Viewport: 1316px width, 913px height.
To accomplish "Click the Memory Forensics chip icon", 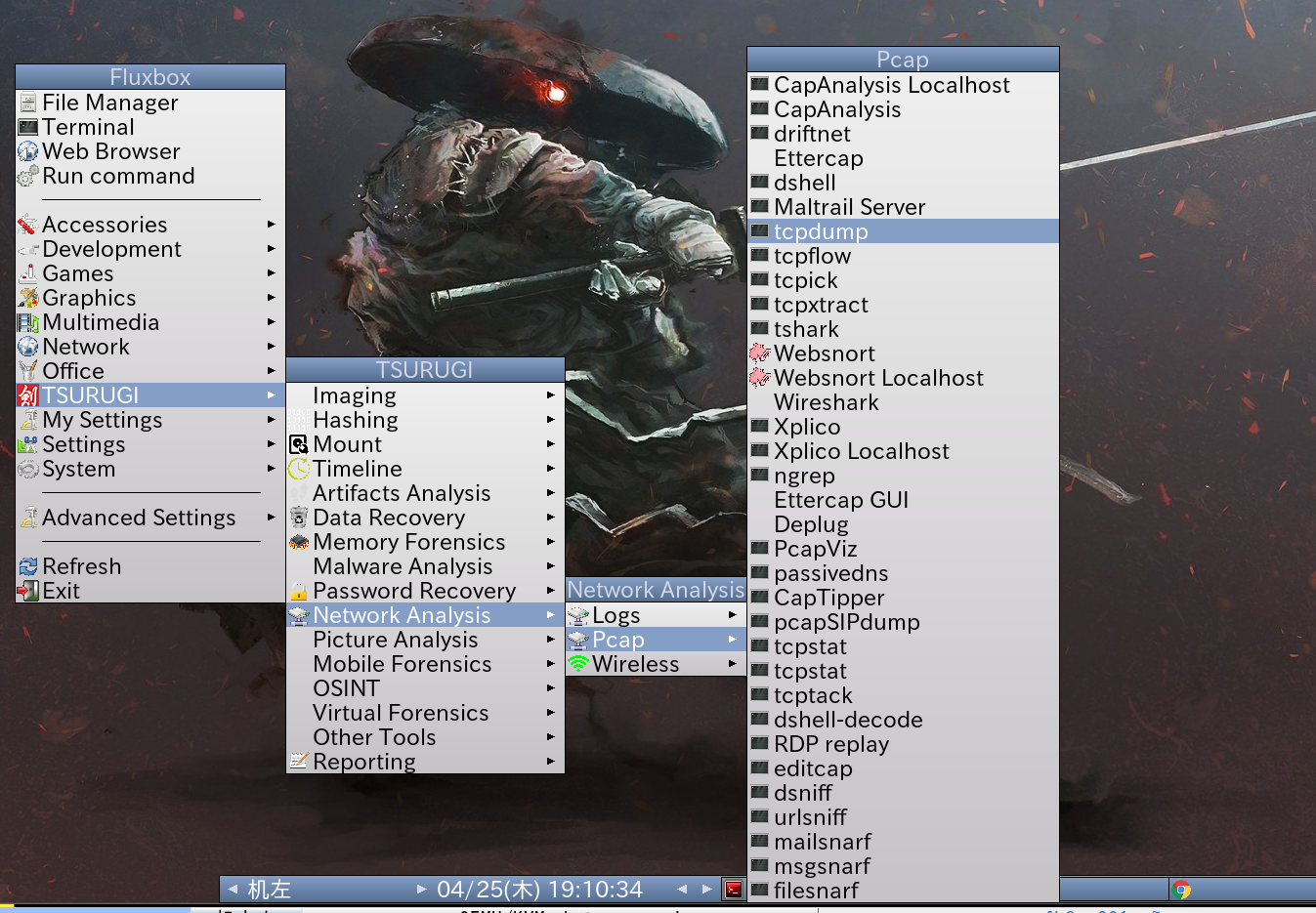I will pyautogui.click(x=299, y=542).
